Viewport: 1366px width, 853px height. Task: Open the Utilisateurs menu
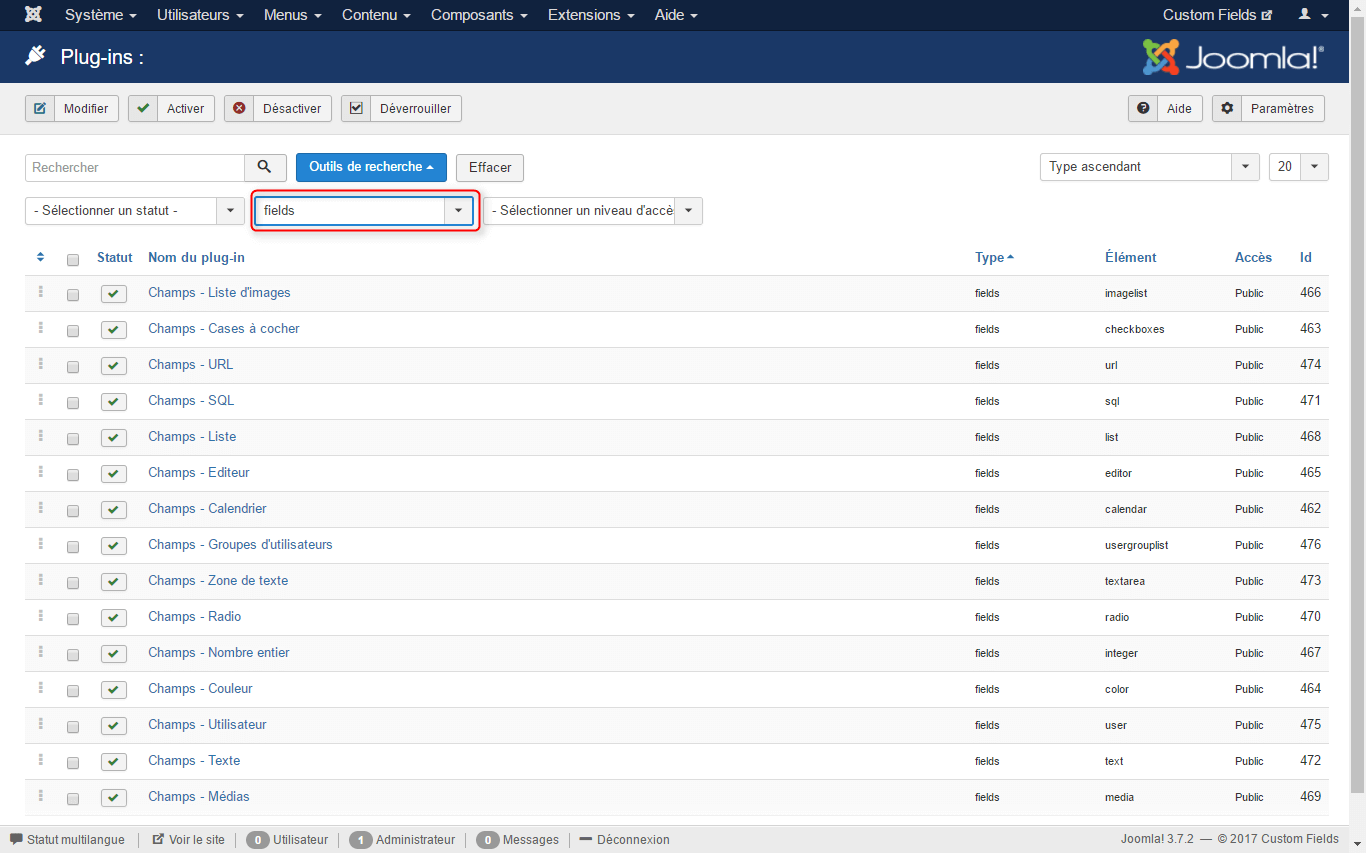(200, 15)
